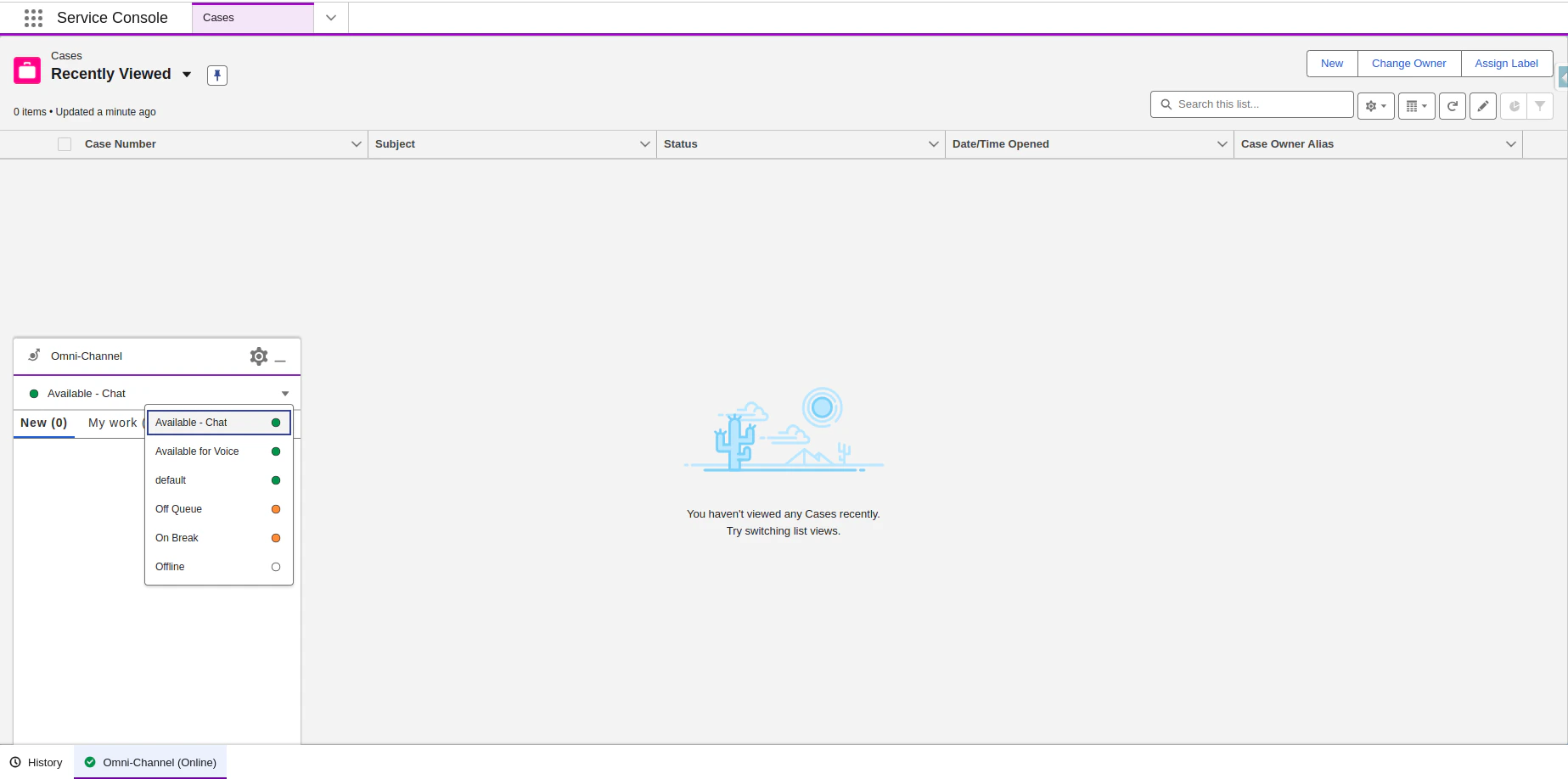Toggle Omni-Channel (Online) utility item
Screen dimensions: 1568x779
point(150,762)
